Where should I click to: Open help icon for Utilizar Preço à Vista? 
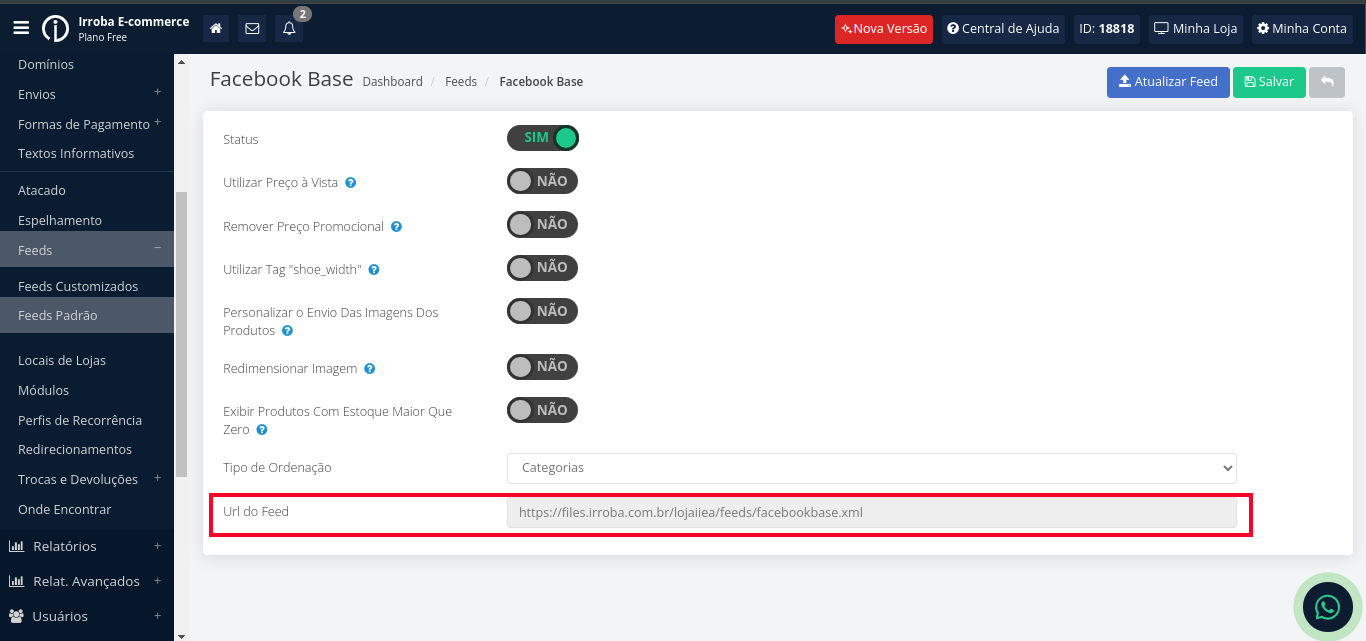(x=351, y=183)
